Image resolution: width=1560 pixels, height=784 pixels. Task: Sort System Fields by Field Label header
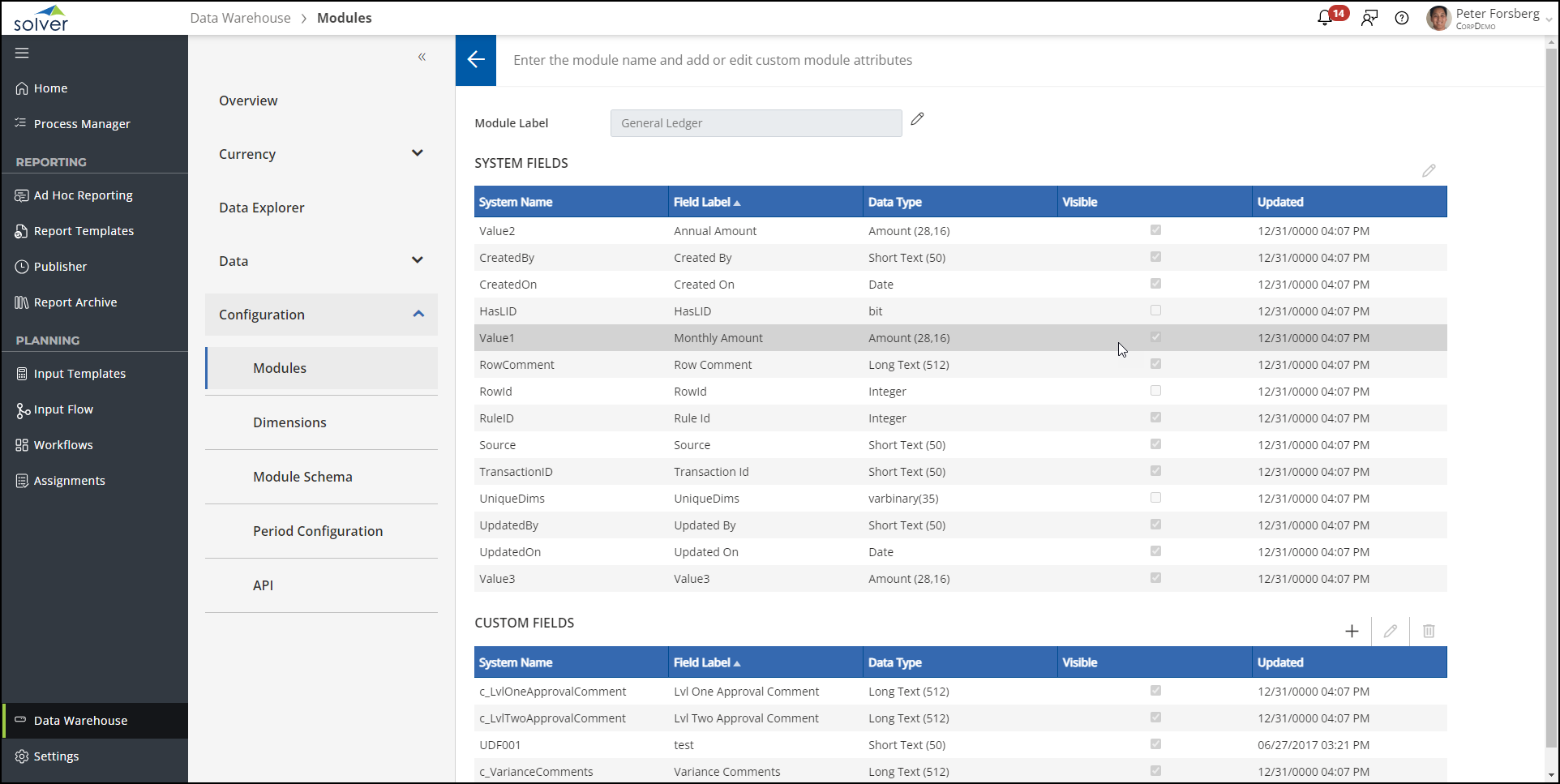(702, 202)
